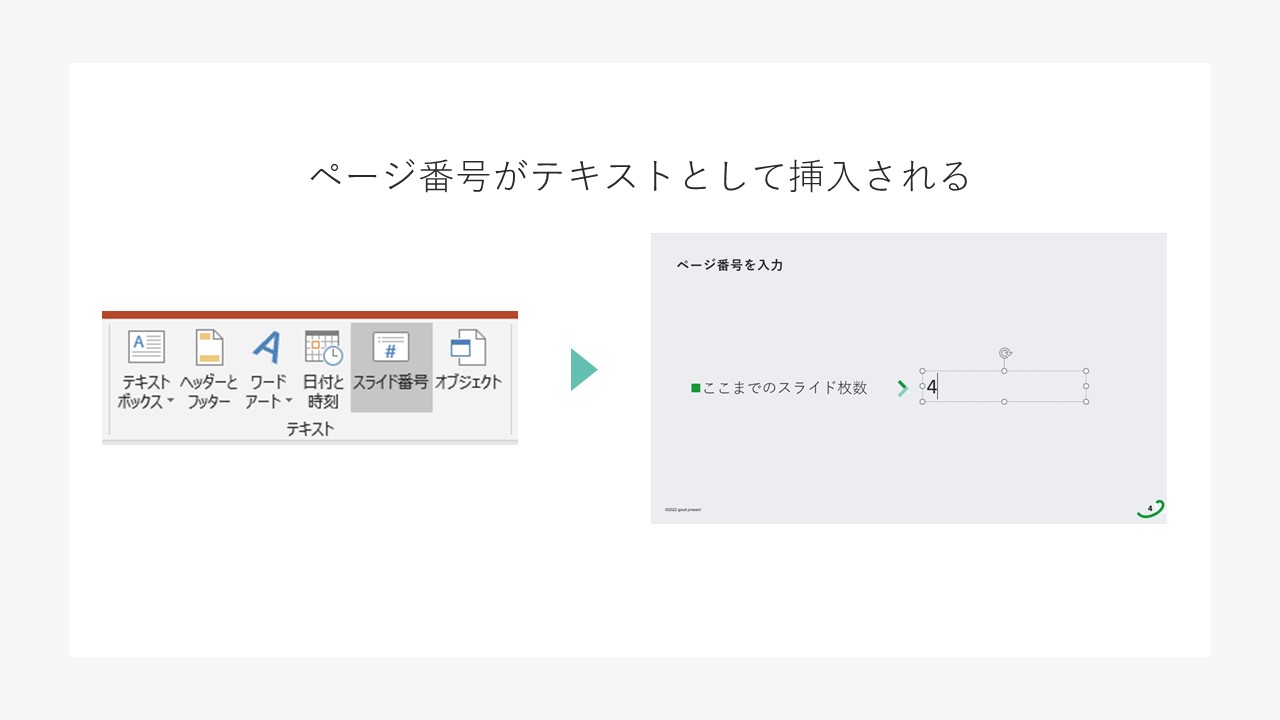Image resolution: width=1280 pixels, height=720 pixels.
Task: Select the ここまでのスライド枚数 text
Action: point(785,388)
